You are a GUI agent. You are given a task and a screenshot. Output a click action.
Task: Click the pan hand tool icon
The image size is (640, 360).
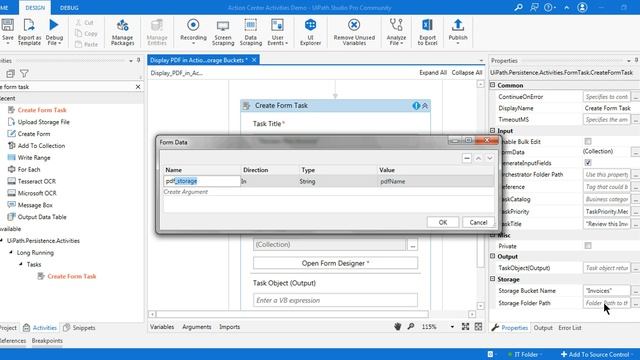[398, 327]
